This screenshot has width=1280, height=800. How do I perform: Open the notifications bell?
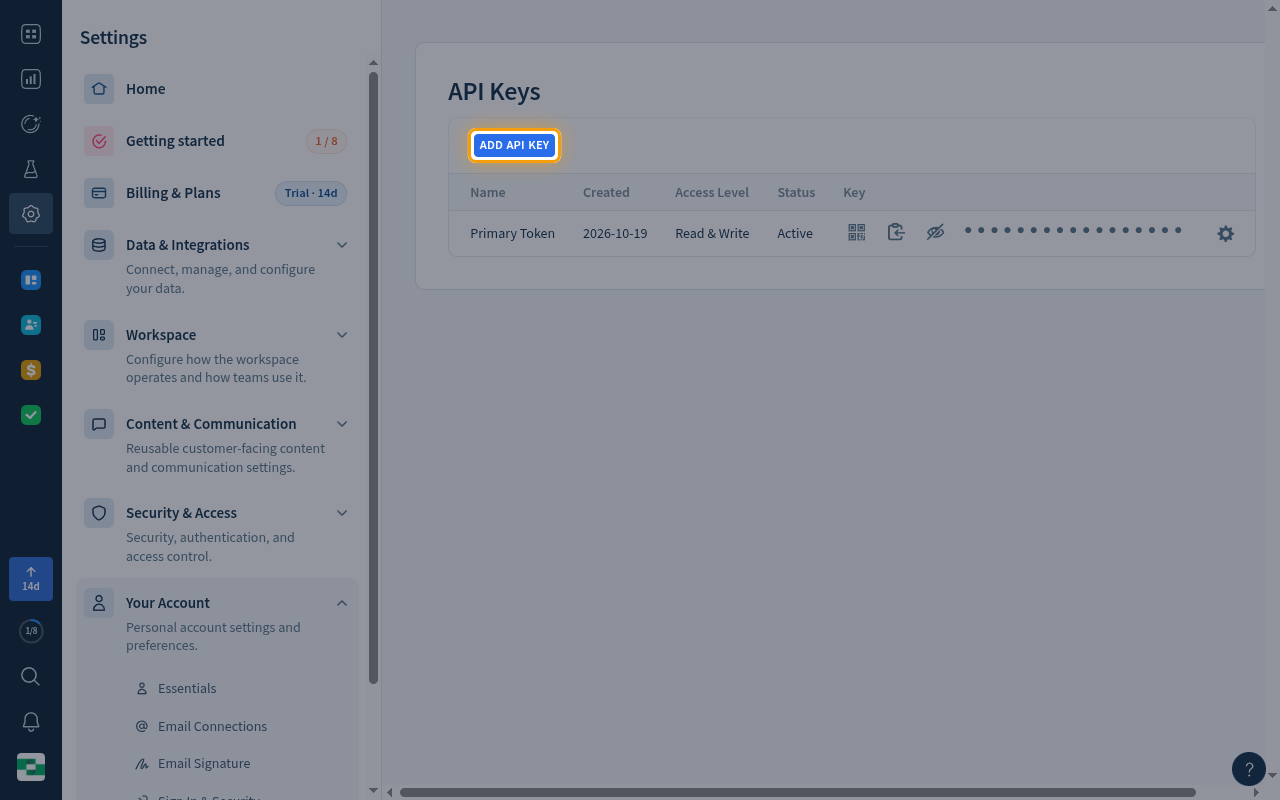(31, 722)
